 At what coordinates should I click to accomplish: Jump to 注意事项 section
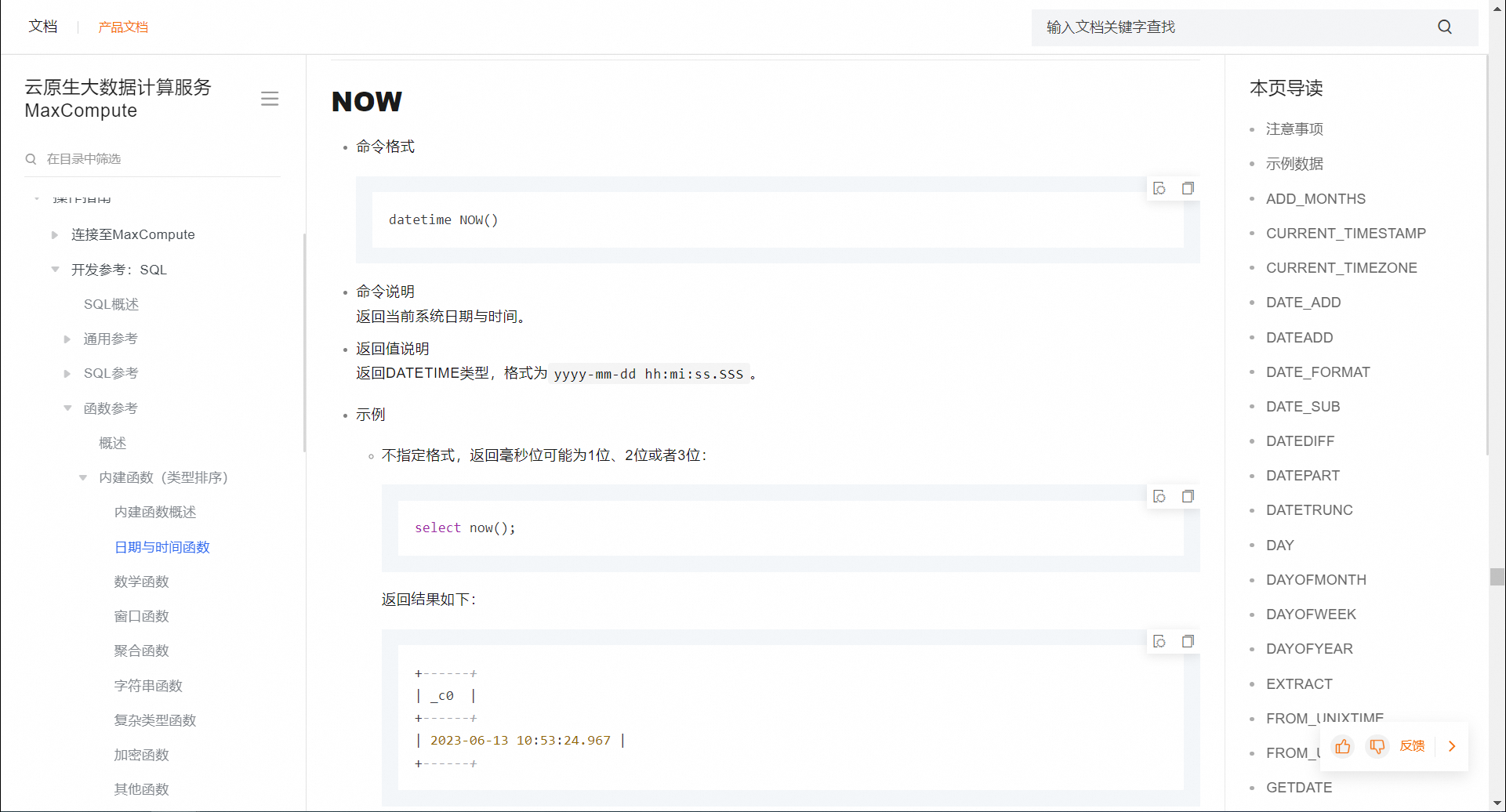pos(1294,129)
